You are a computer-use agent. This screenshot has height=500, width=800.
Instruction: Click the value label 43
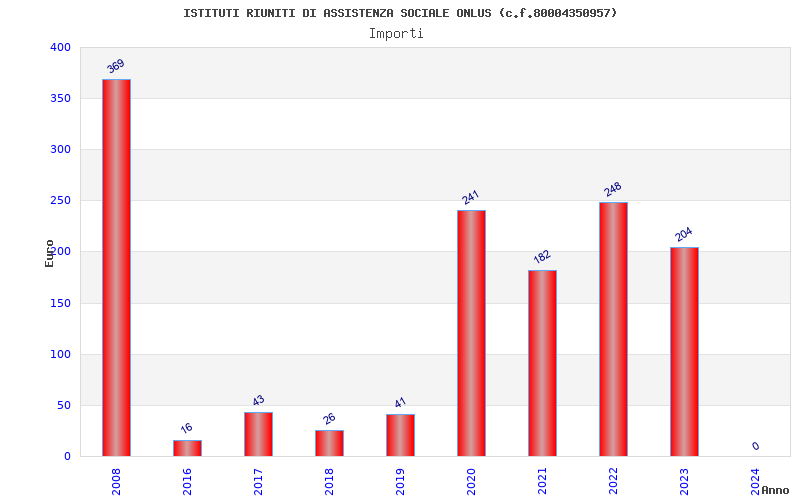(x=258, y=401)
